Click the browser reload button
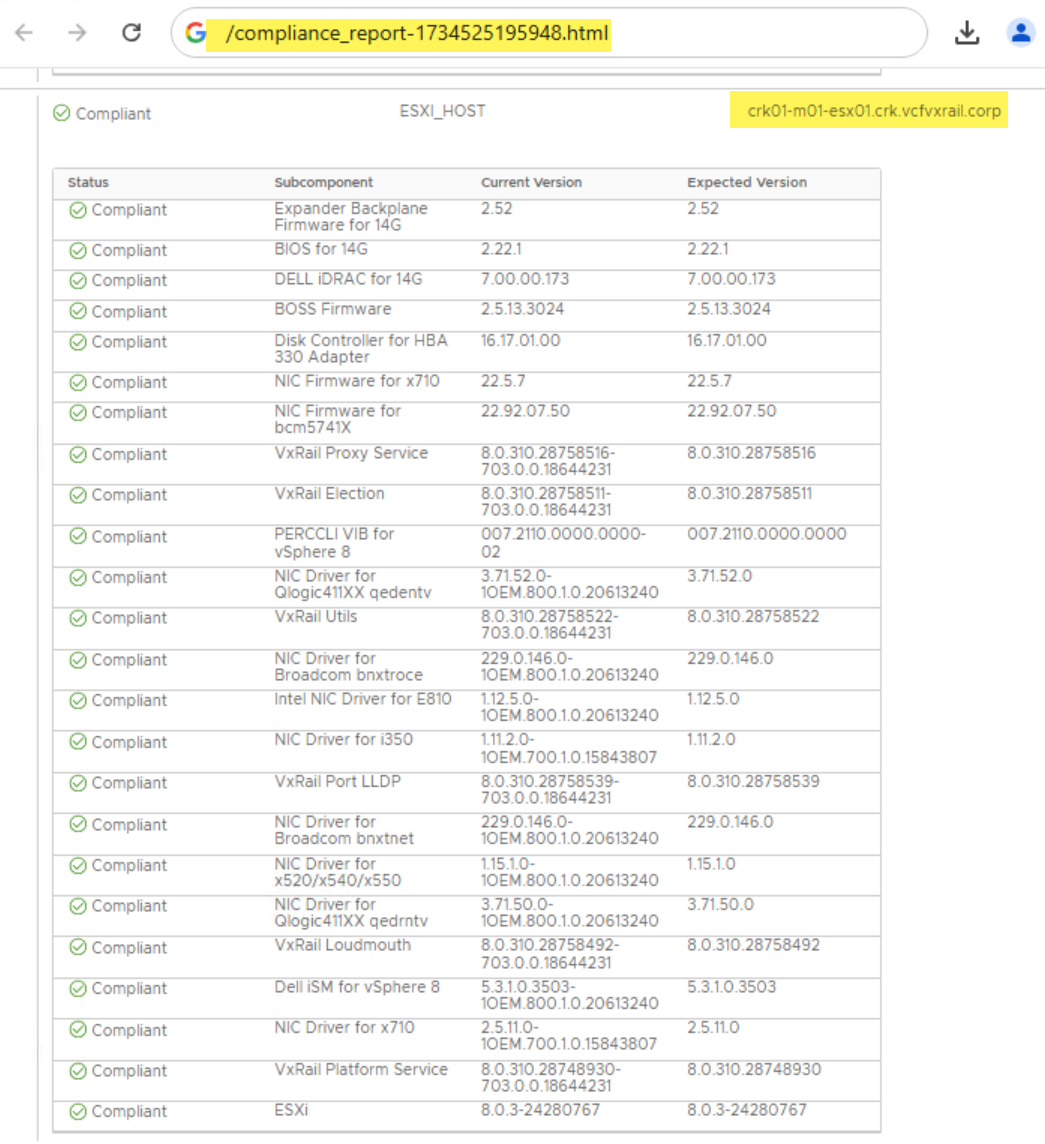Image resolution: width=1045 pixels, height=1144 pixels. tap(131, 33)
